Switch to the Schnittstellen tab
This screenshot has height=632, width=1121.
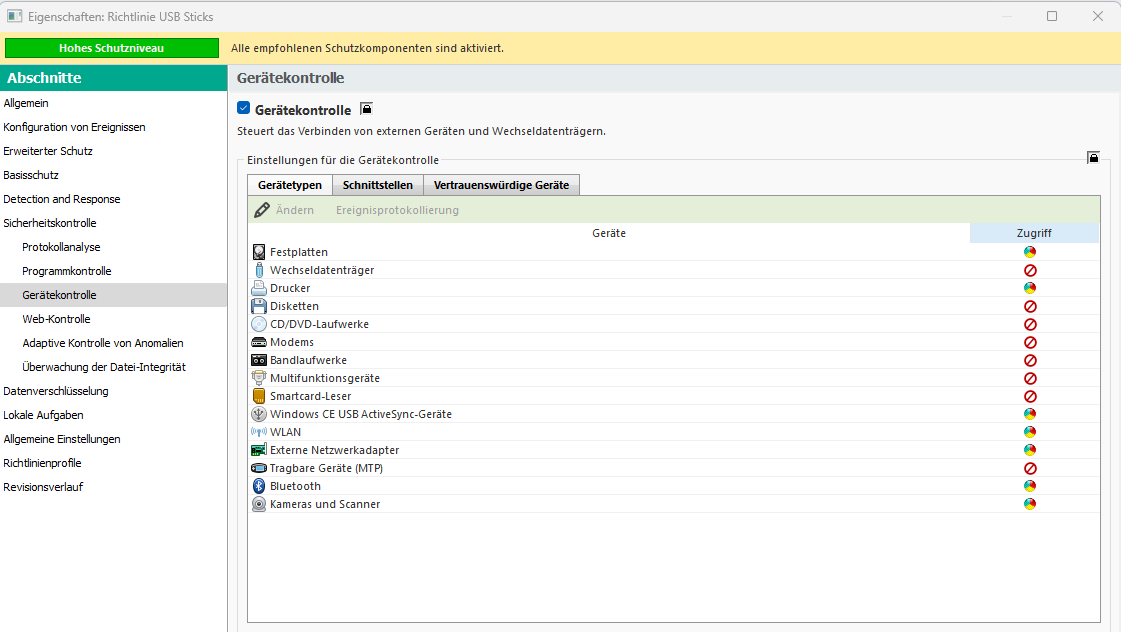coord(378,185)
